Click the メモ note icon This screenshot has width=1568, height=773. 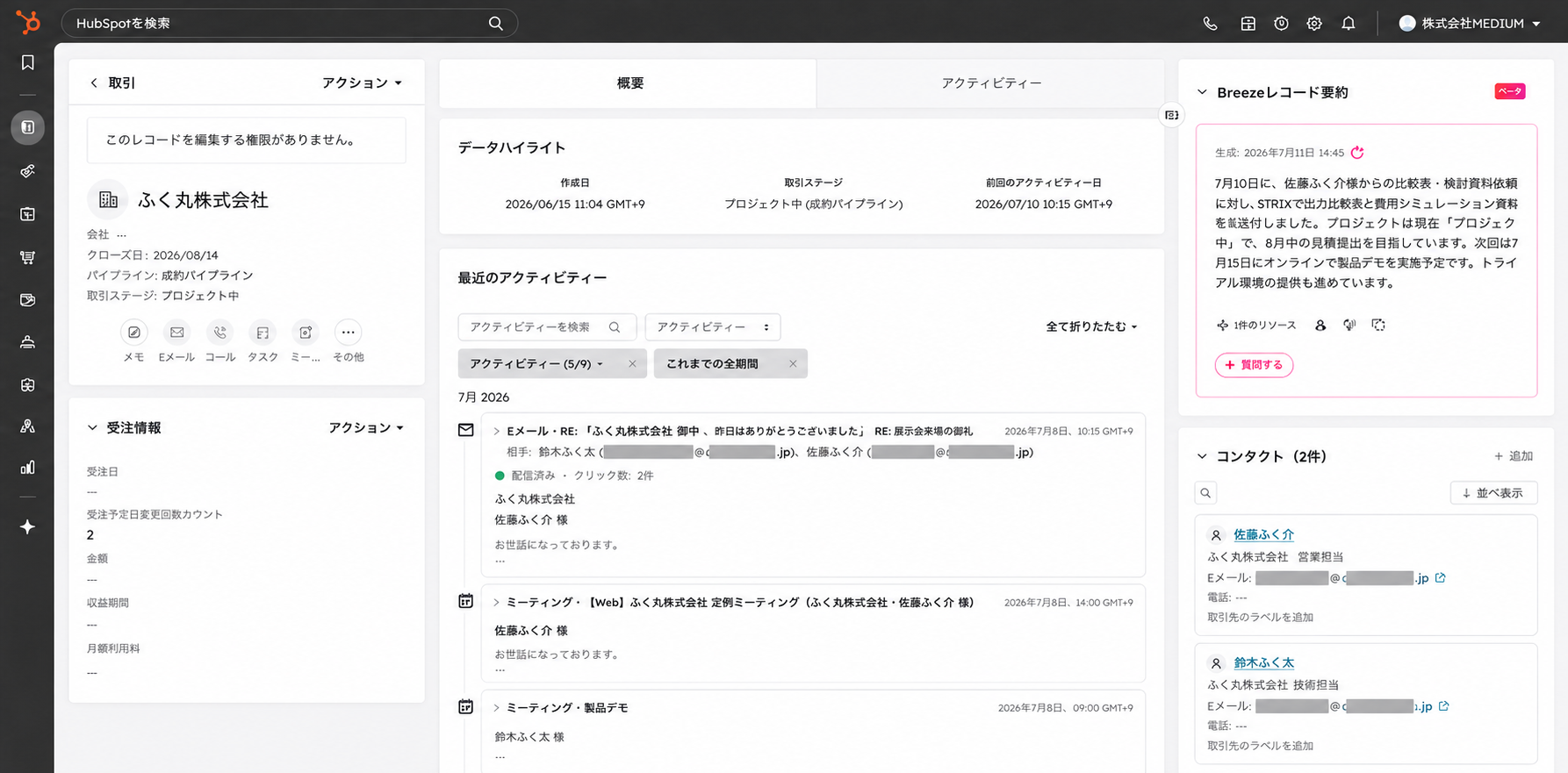133,333
